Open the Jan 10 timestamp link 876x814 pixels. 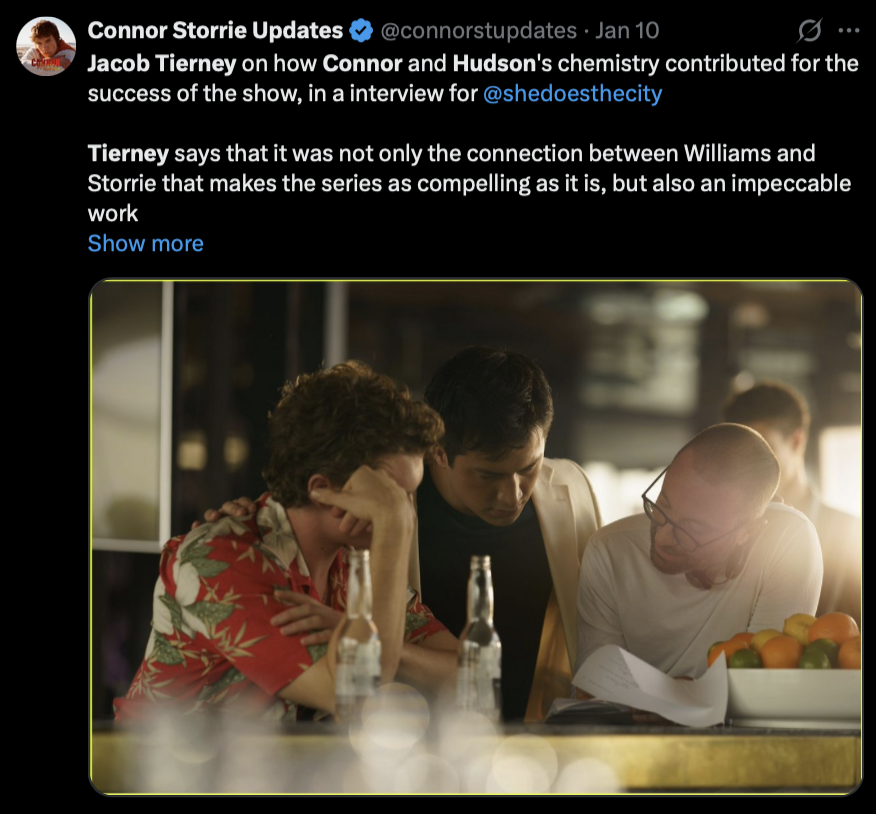pos(627,31)
